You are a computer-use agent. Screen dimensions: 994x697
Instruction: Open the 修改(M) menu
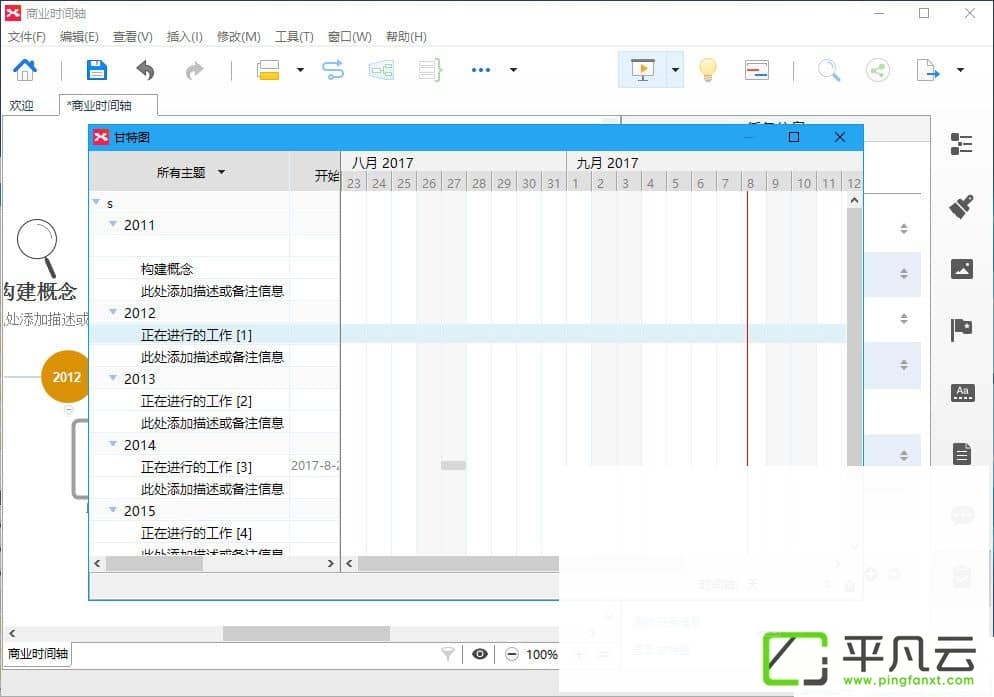(238, 37)
